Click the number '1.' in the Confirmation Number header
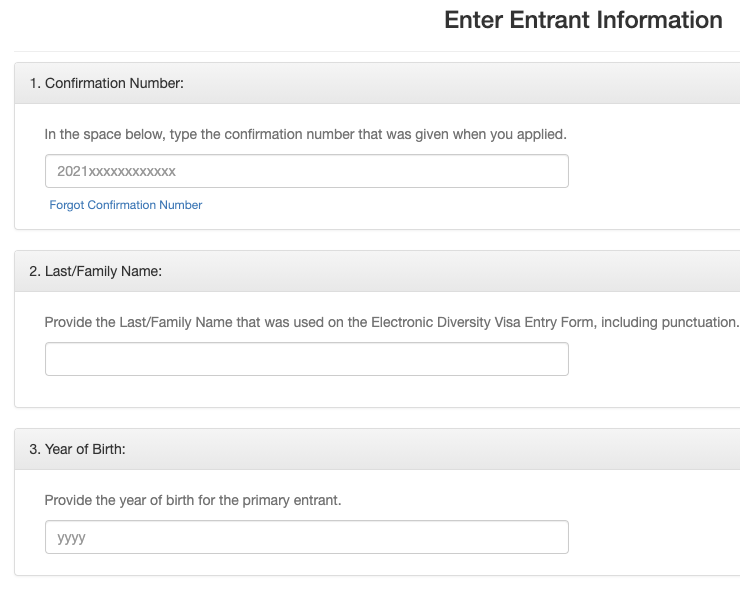The image size is (740, 593). coord(35,83)
